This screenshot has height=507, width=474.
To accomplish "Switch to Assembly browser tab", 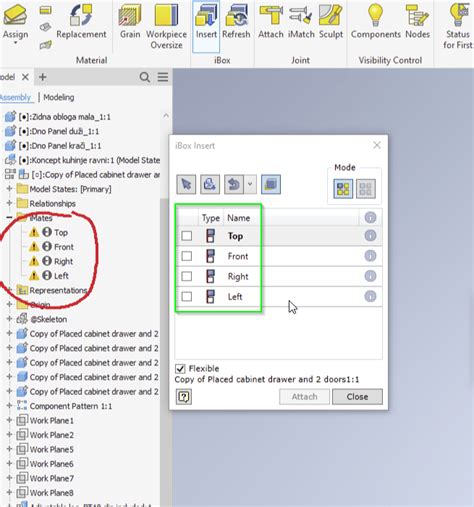I will 15,97.
